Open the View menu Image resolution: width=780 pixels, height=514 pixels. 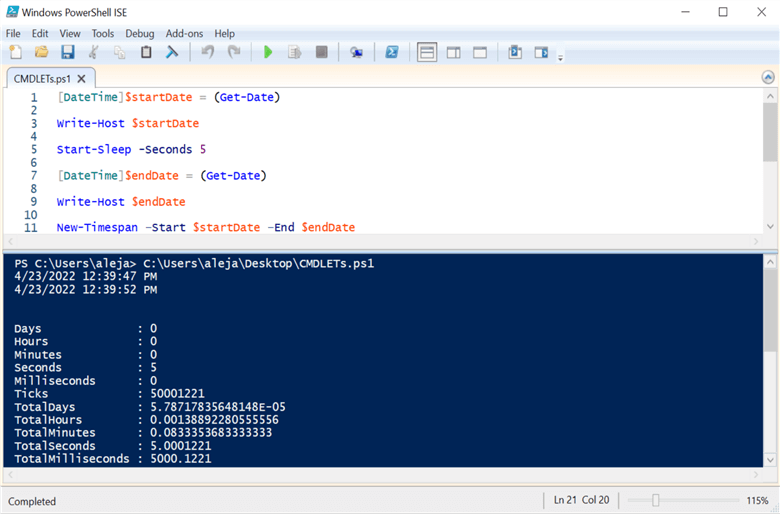click(x=70, y=33)
